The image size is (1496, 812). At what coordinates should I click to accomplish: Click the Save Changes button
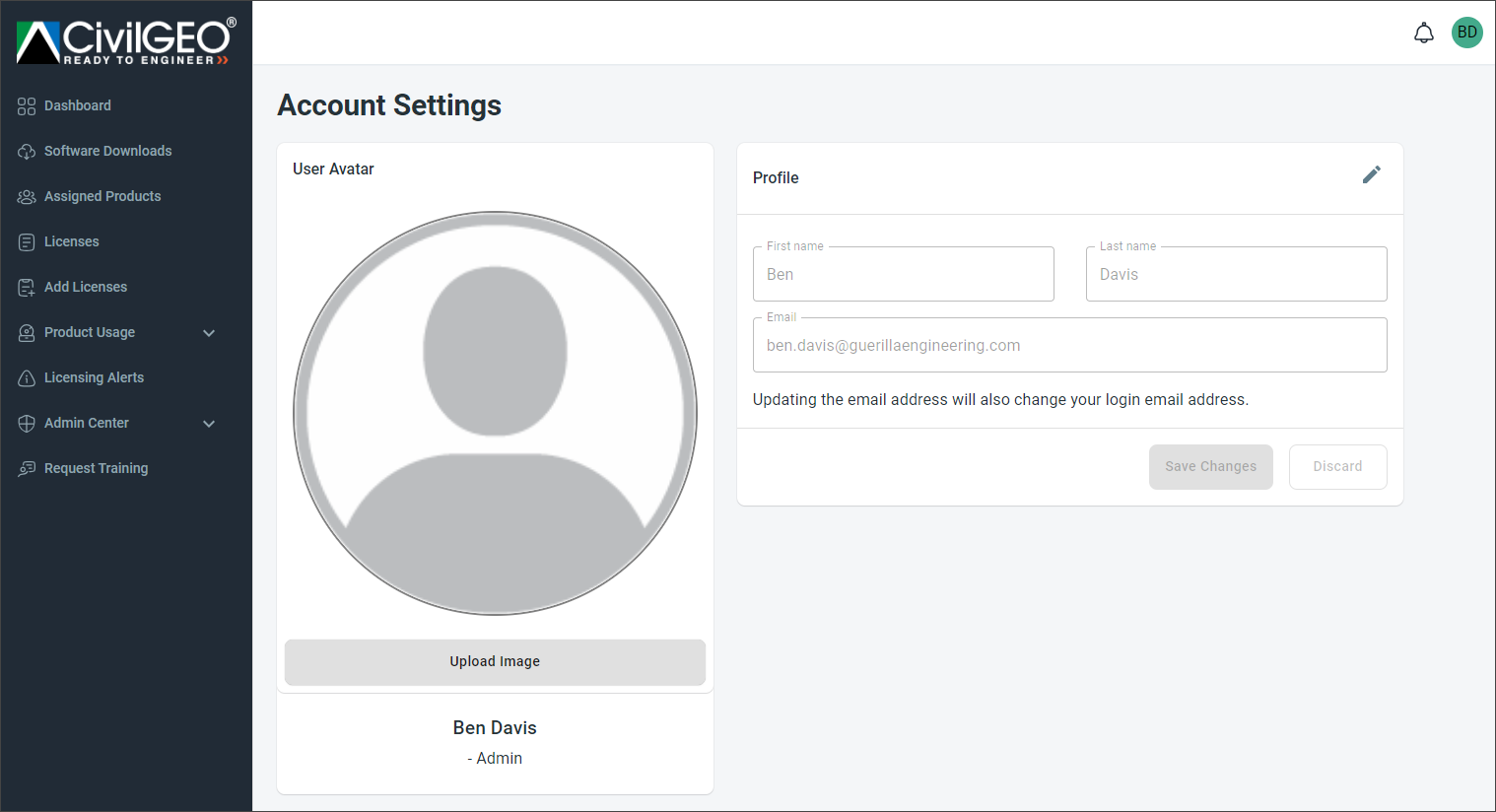pyautogui.click(x=1211, y=467)
